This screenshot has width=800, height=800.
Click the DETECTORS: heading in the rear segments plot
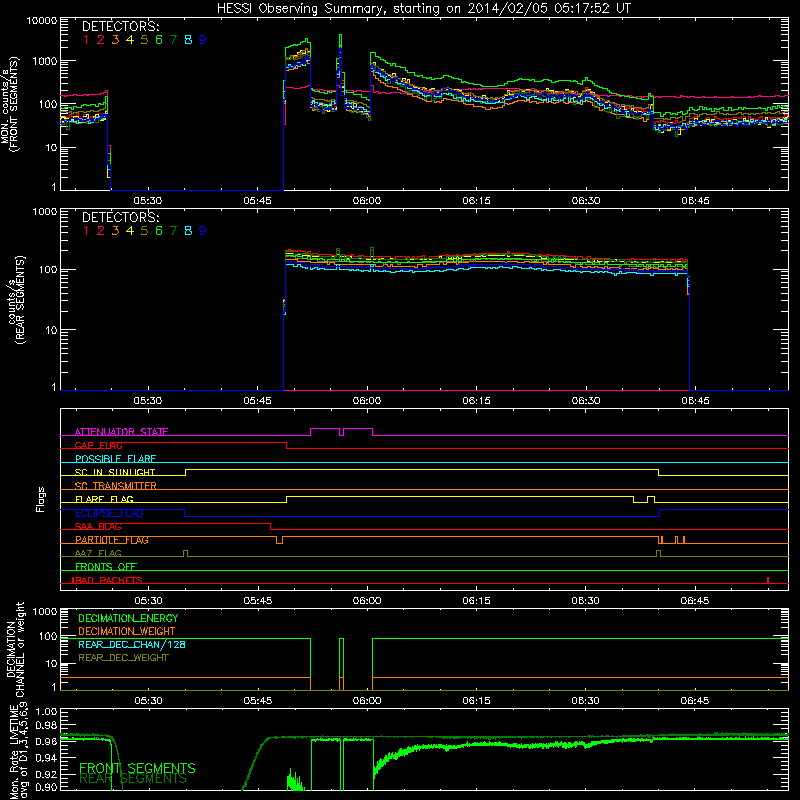tap(120, 218)
